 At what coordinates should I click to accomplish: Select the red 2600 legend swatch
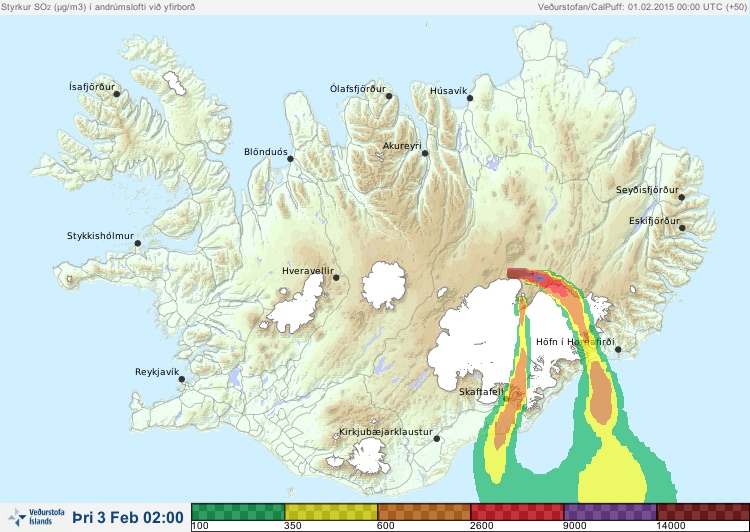(517, 511)
